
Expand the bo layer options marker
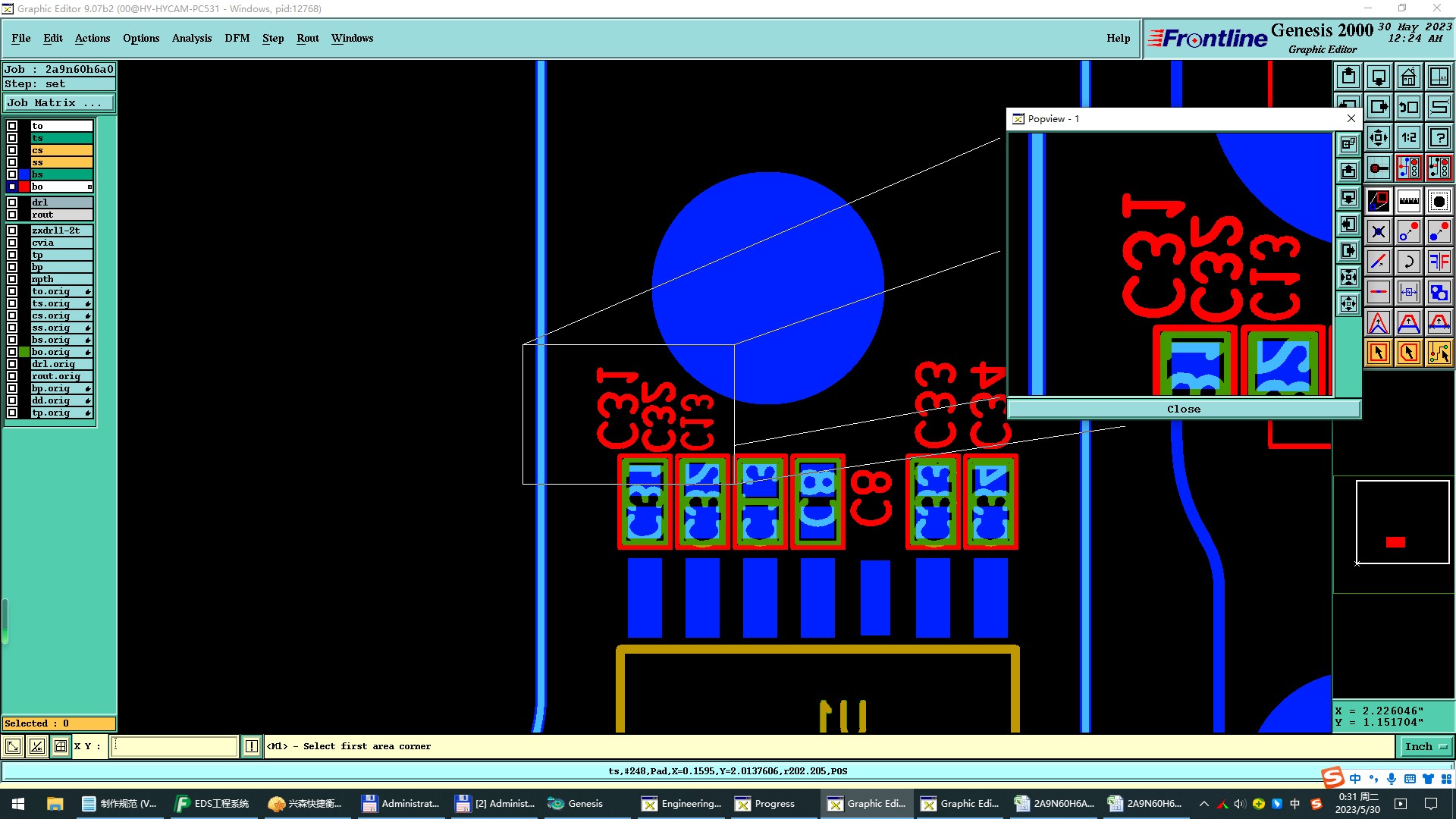[89, 187]
